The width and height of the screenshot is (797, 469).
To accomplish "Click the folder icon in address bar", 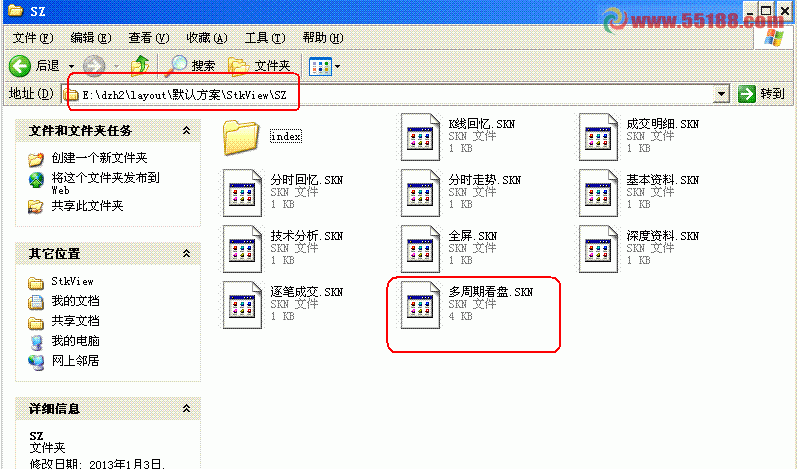I will click(72, 95).
